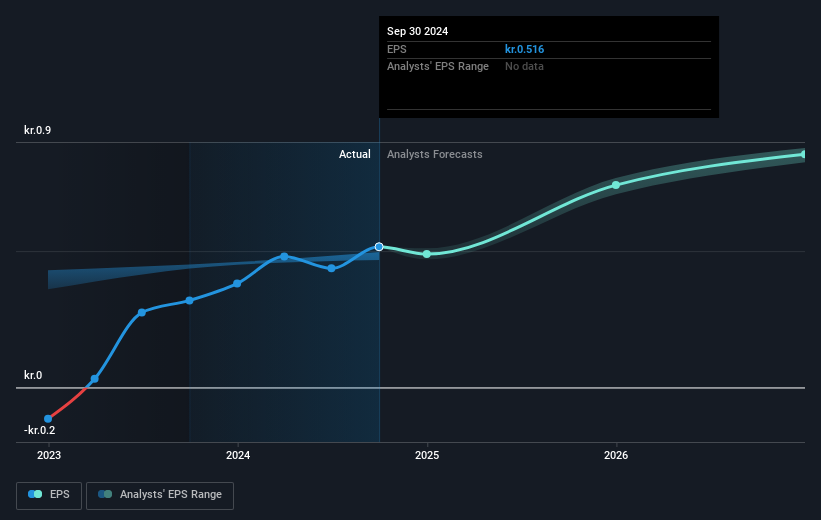Select the 2026 forecast EPS data point
821x520 pixels.
coord(616,185)
